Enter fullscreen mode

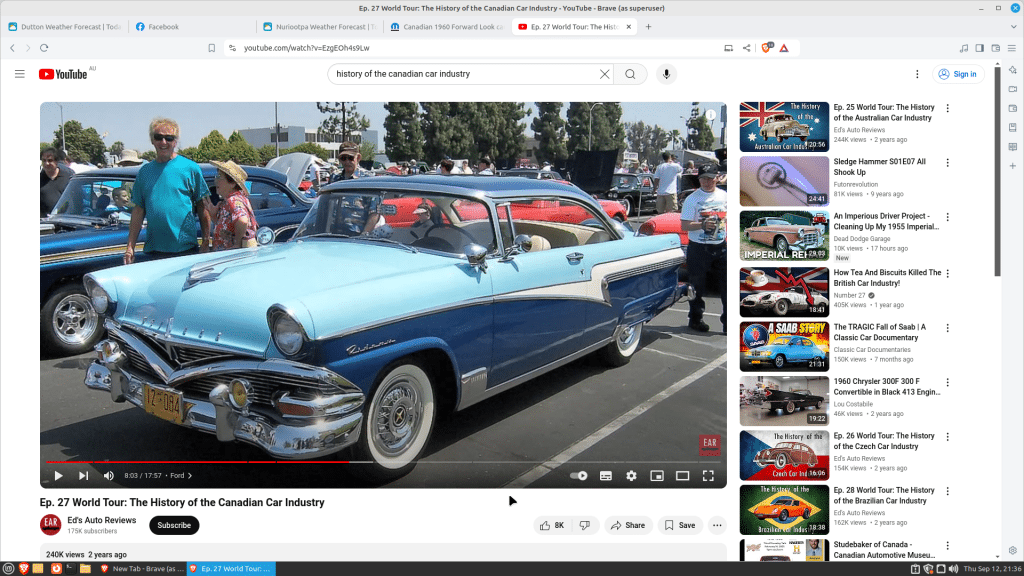(707, 475)
